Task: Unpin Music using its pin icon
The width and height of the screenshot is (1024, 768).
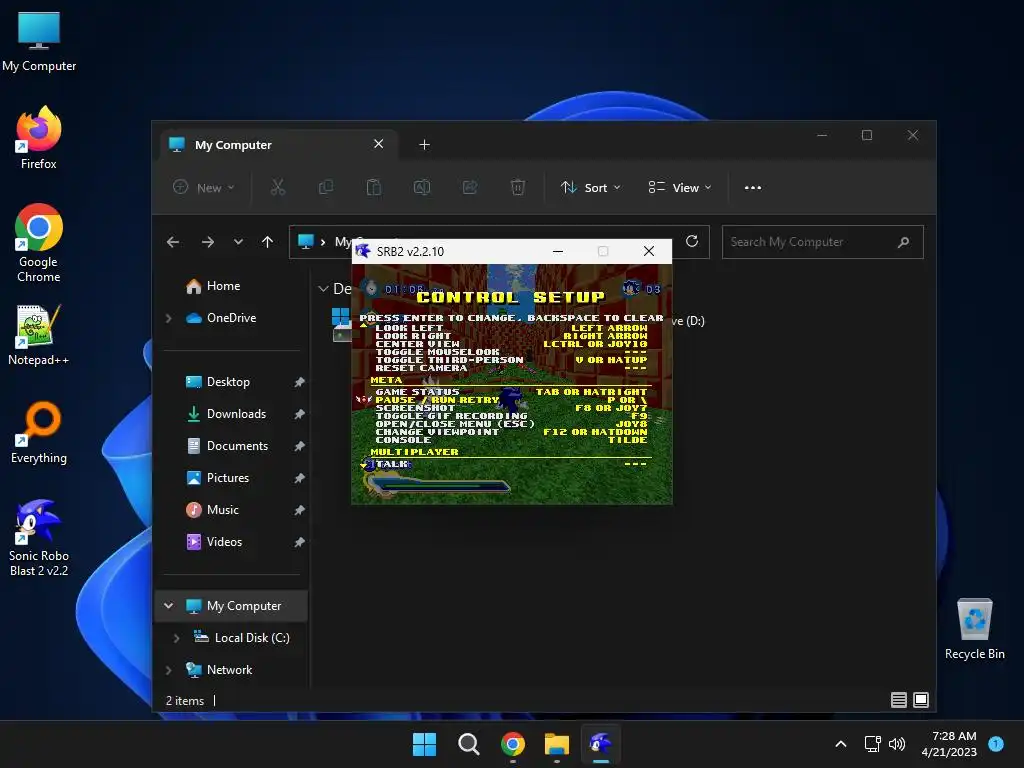Action: coord(299,510)
